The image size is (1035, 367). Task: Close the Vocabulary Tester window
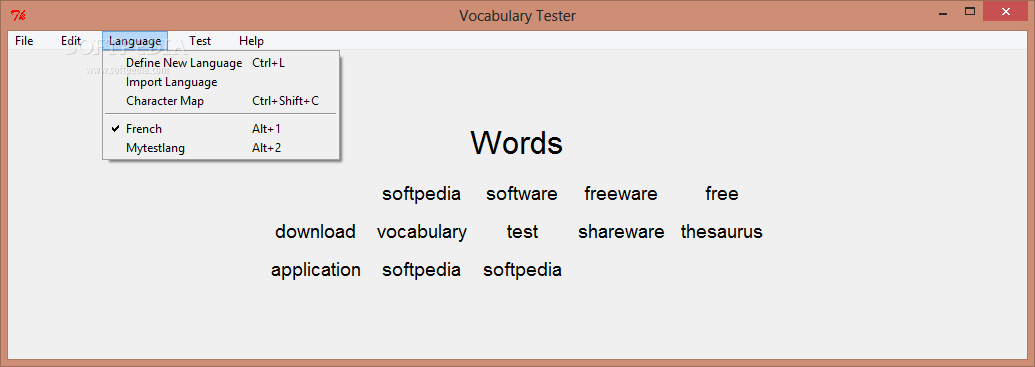click(1006, 11)
